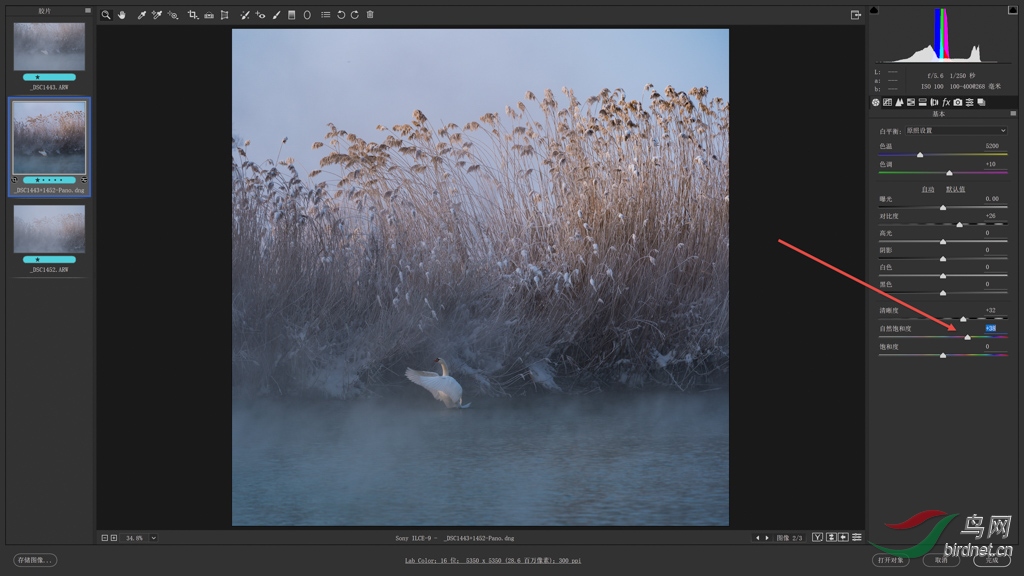Image resolution: width=1024 pixels, height=576 pixels.
Task: Toggle the shadow clipping warning in histogram
Action: coord(874,10)
